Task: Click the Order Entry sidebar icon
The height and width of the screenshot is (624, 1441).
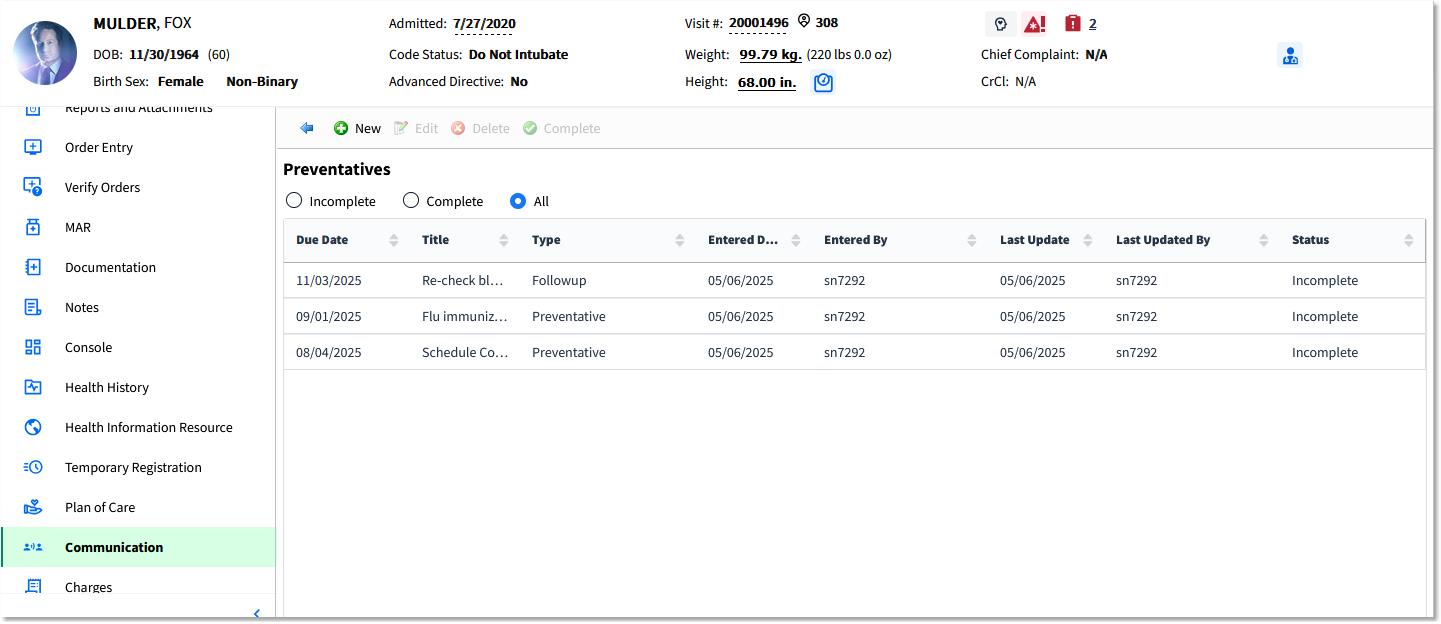Action: (33, 147)
